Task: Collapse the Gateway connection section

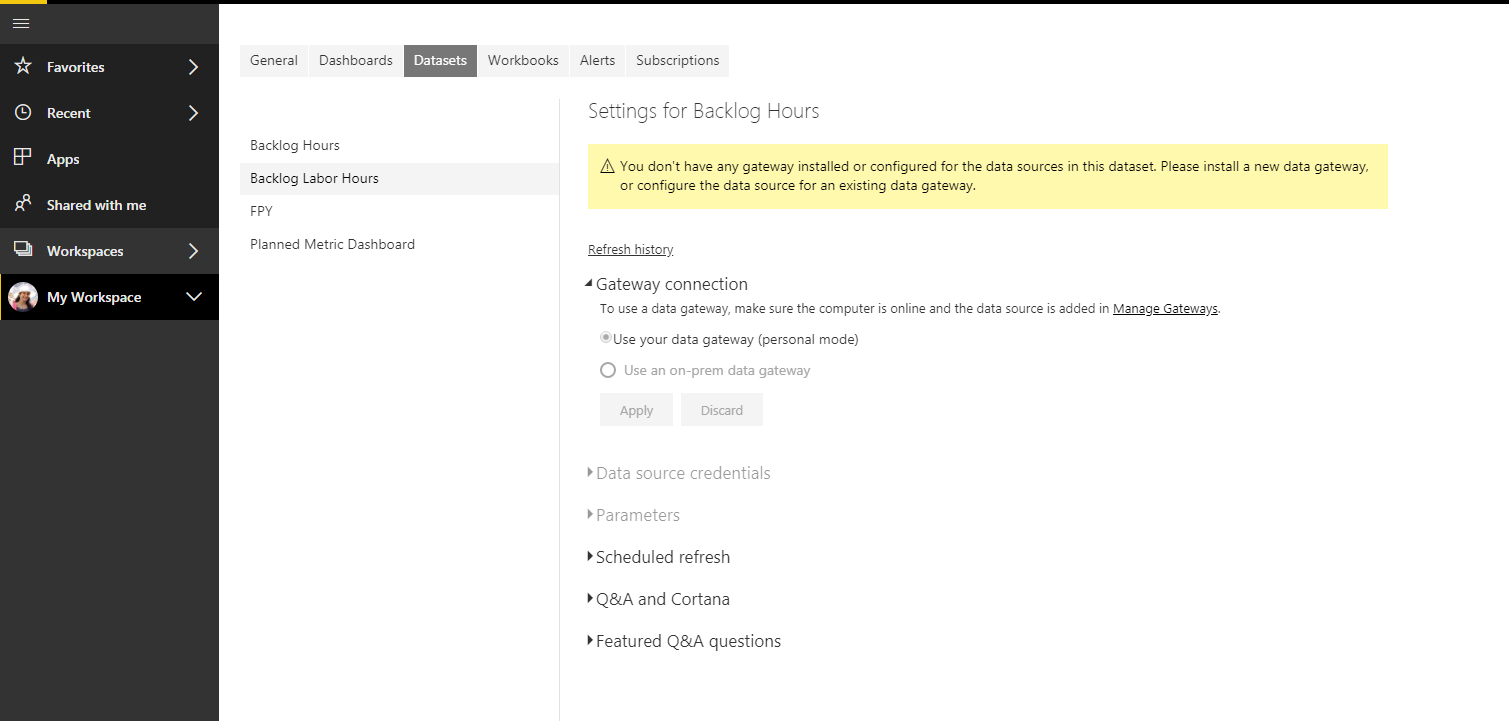Action: [x=589, y=284]
